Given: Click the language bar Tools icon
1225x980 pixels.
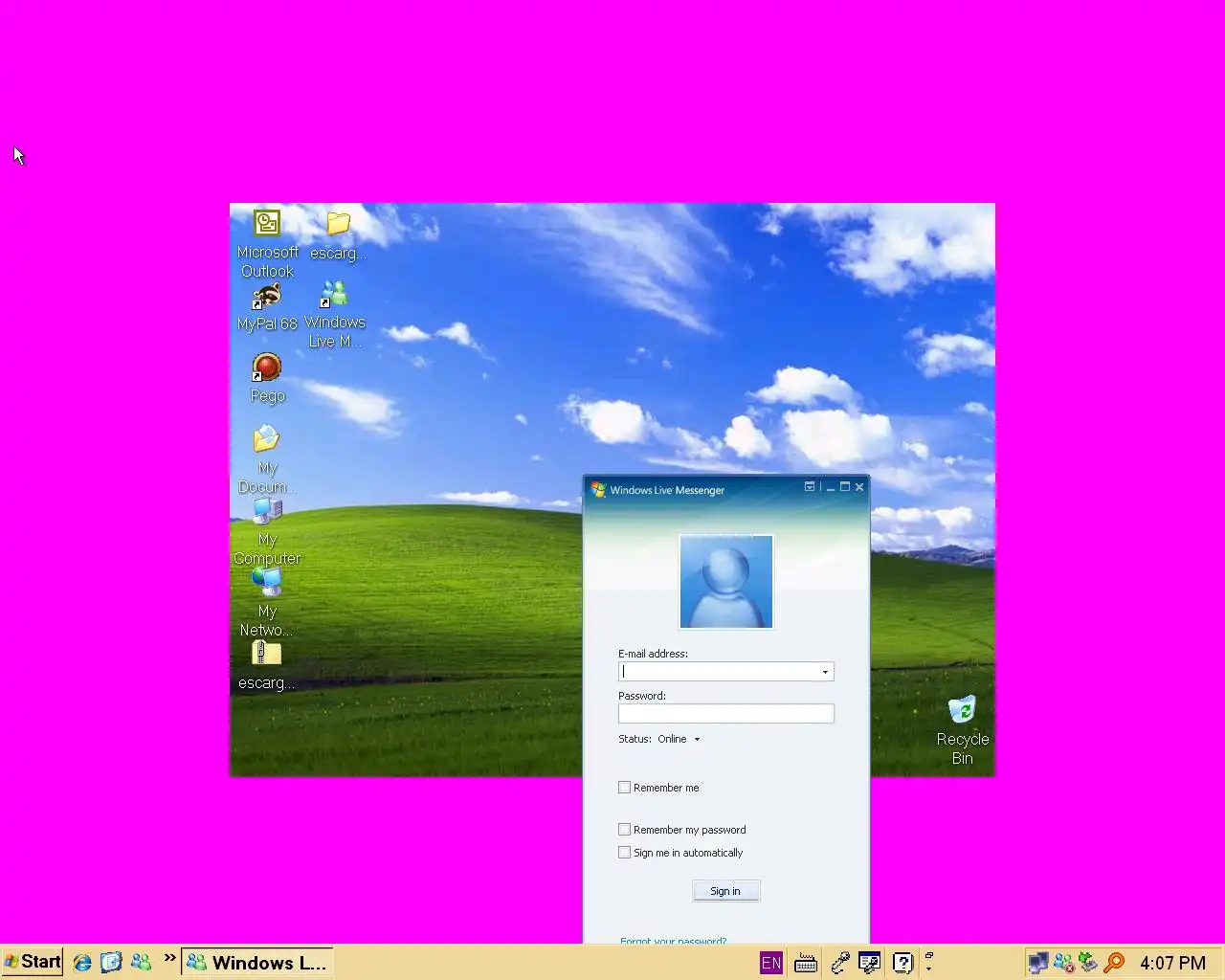Looking at the screenshot, I should coord(869,963).
